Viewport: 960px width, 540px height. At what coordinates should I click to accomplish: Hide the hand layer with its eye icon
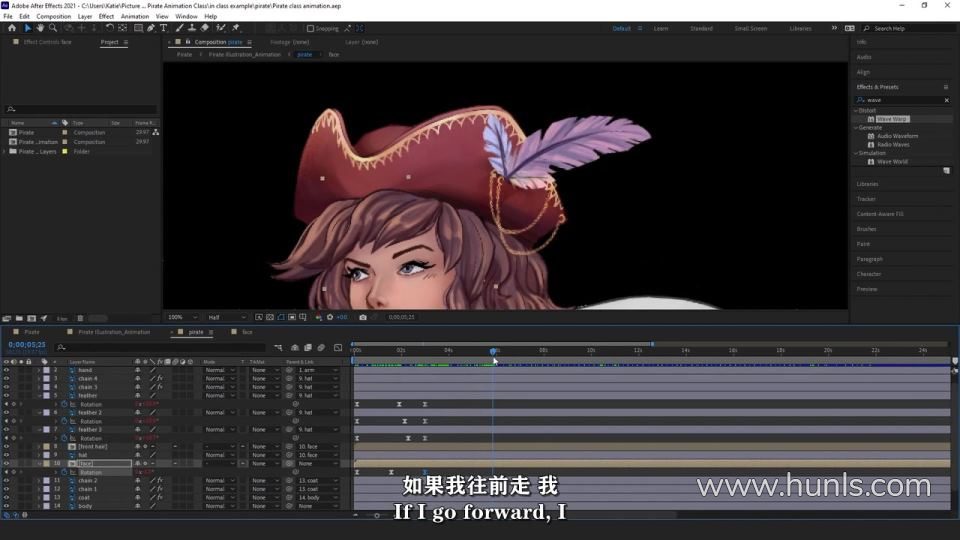pos(6,370)
